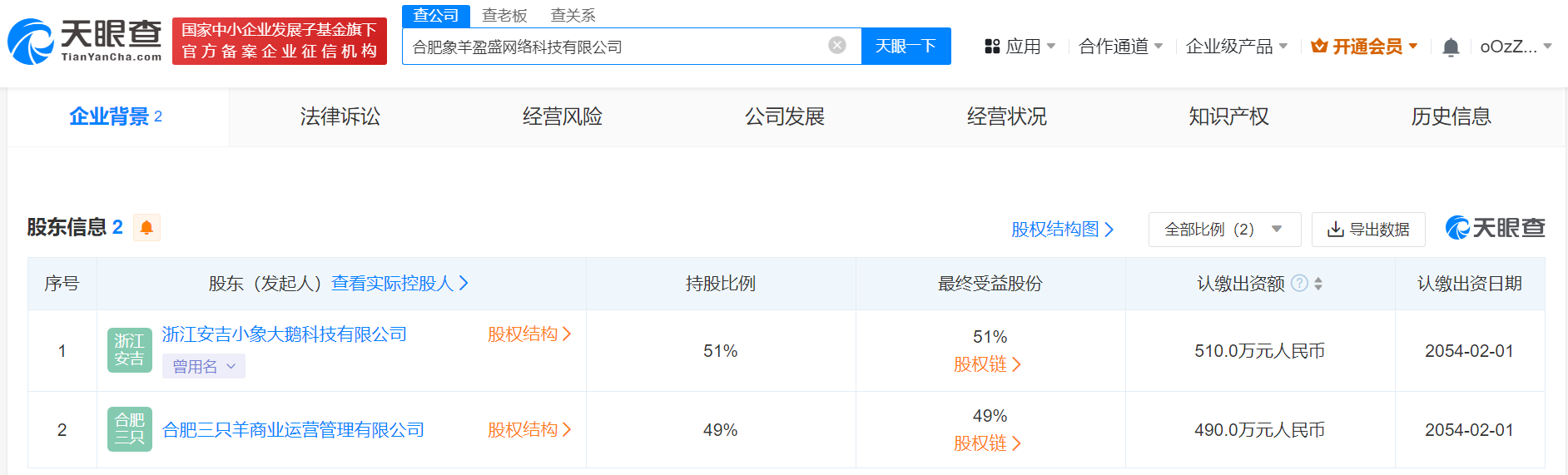Click the 浙江安吉 company avatar

click(129, 350)
